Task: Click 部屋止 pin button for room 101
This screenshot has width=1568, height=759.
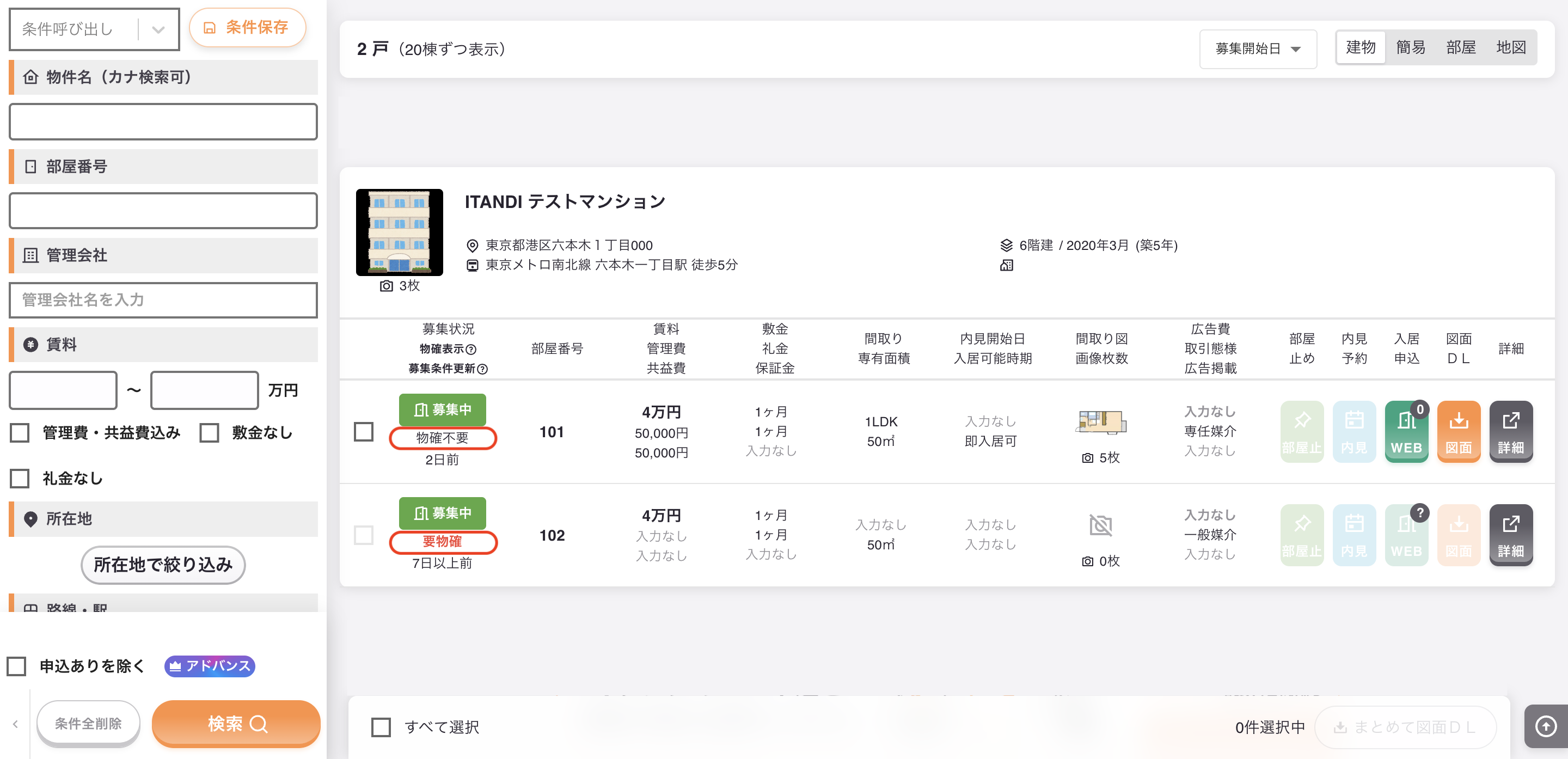Action: click(x=1301, y=432)
